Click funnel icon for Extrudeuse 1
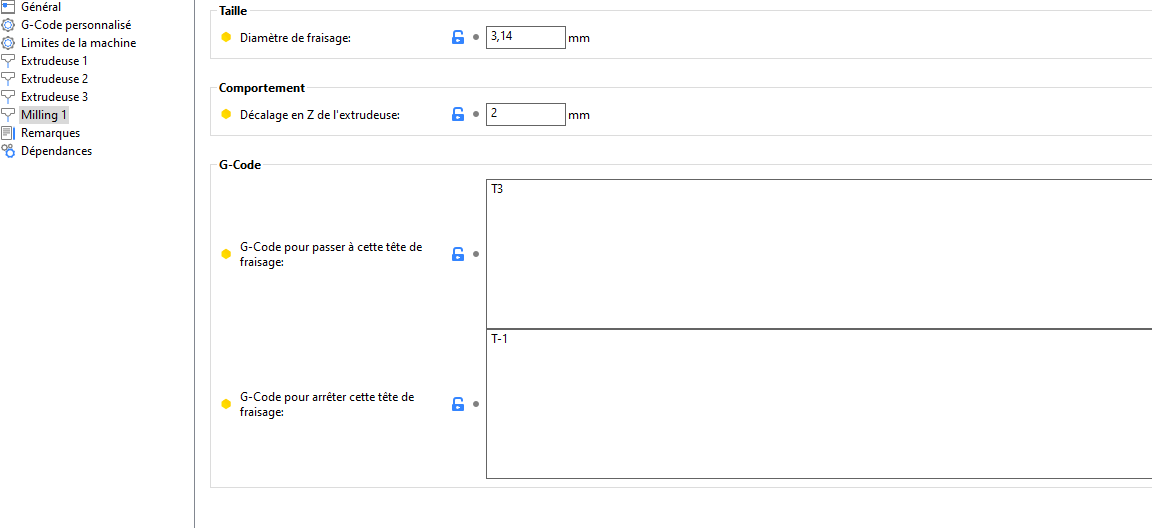Viewport: 1152px width, 528px height. pyautogui.click(x=8, y=61)
